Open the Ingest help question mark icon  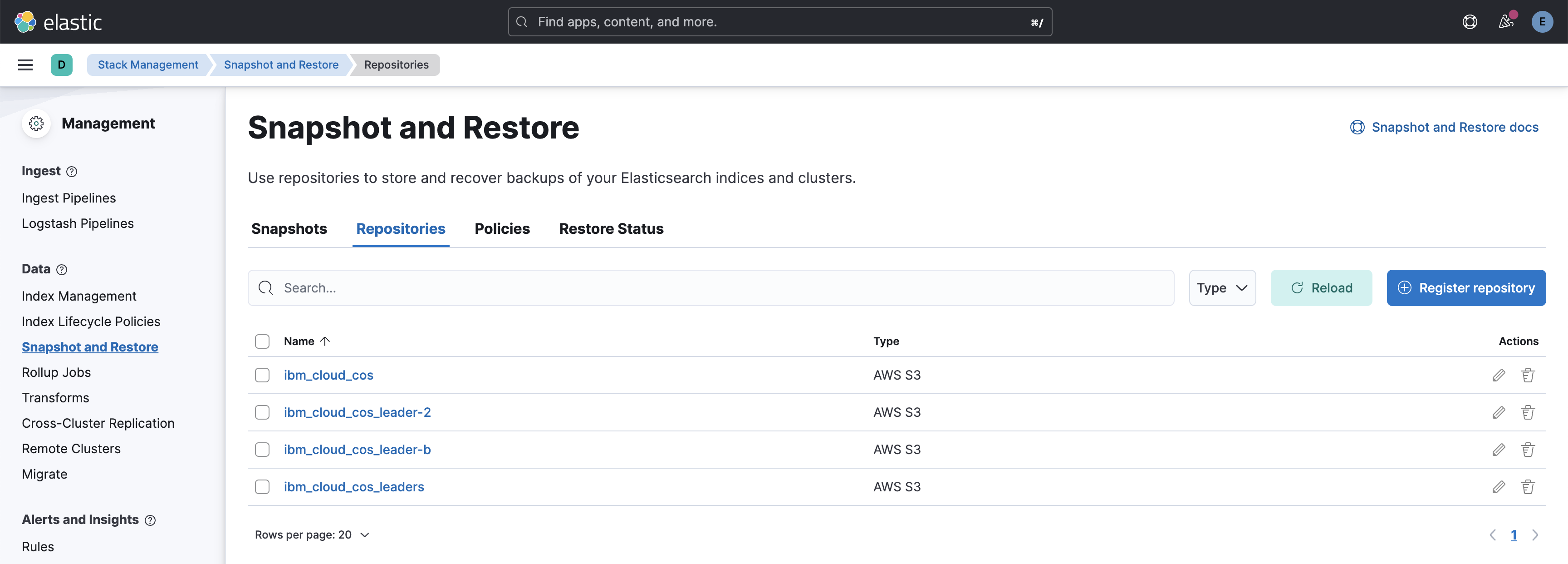pyautogui.click(x=71, y=172)
